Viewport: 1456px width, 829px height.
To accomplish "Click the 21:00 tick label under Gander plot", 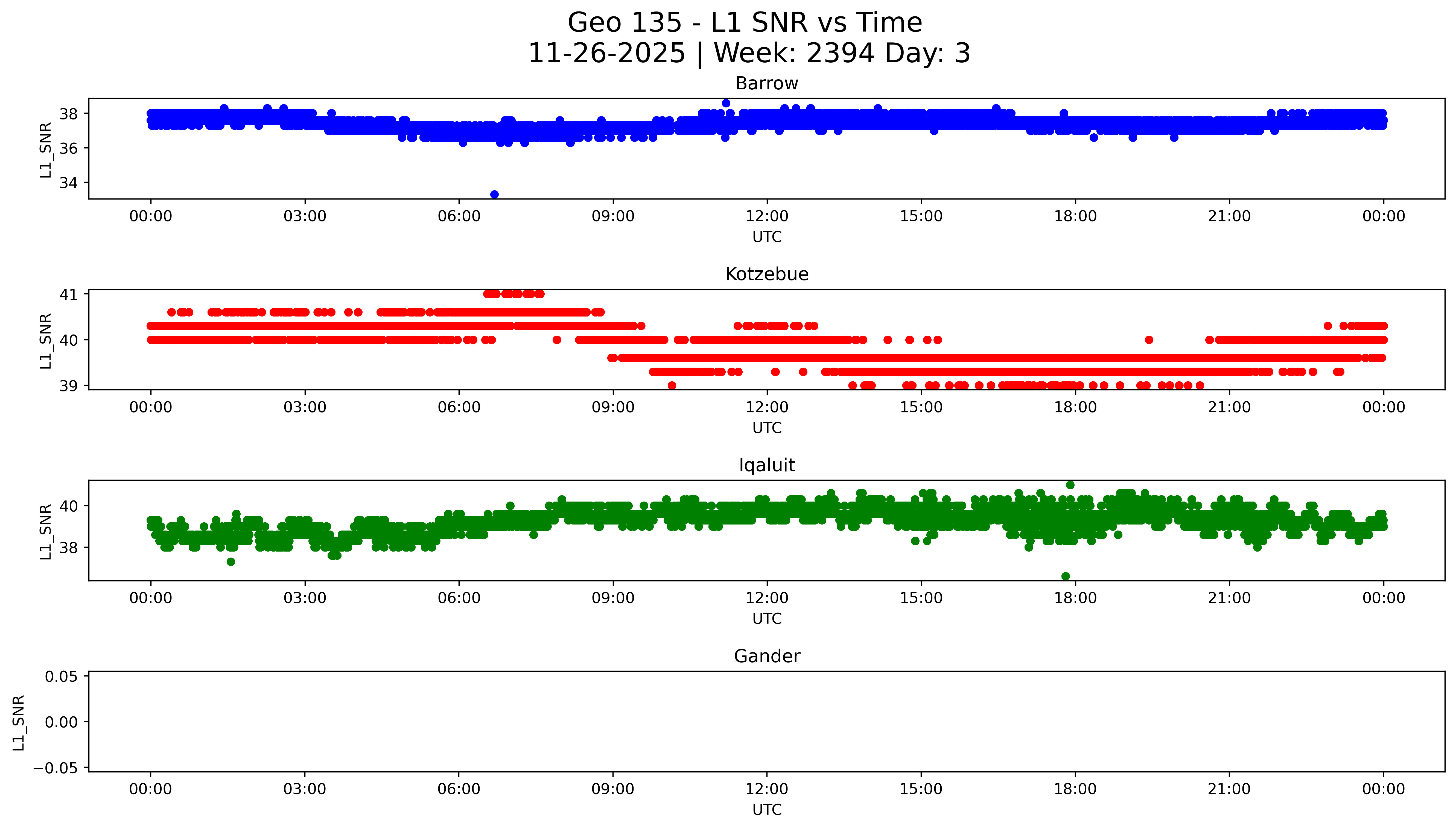I will pos(1229,789).
